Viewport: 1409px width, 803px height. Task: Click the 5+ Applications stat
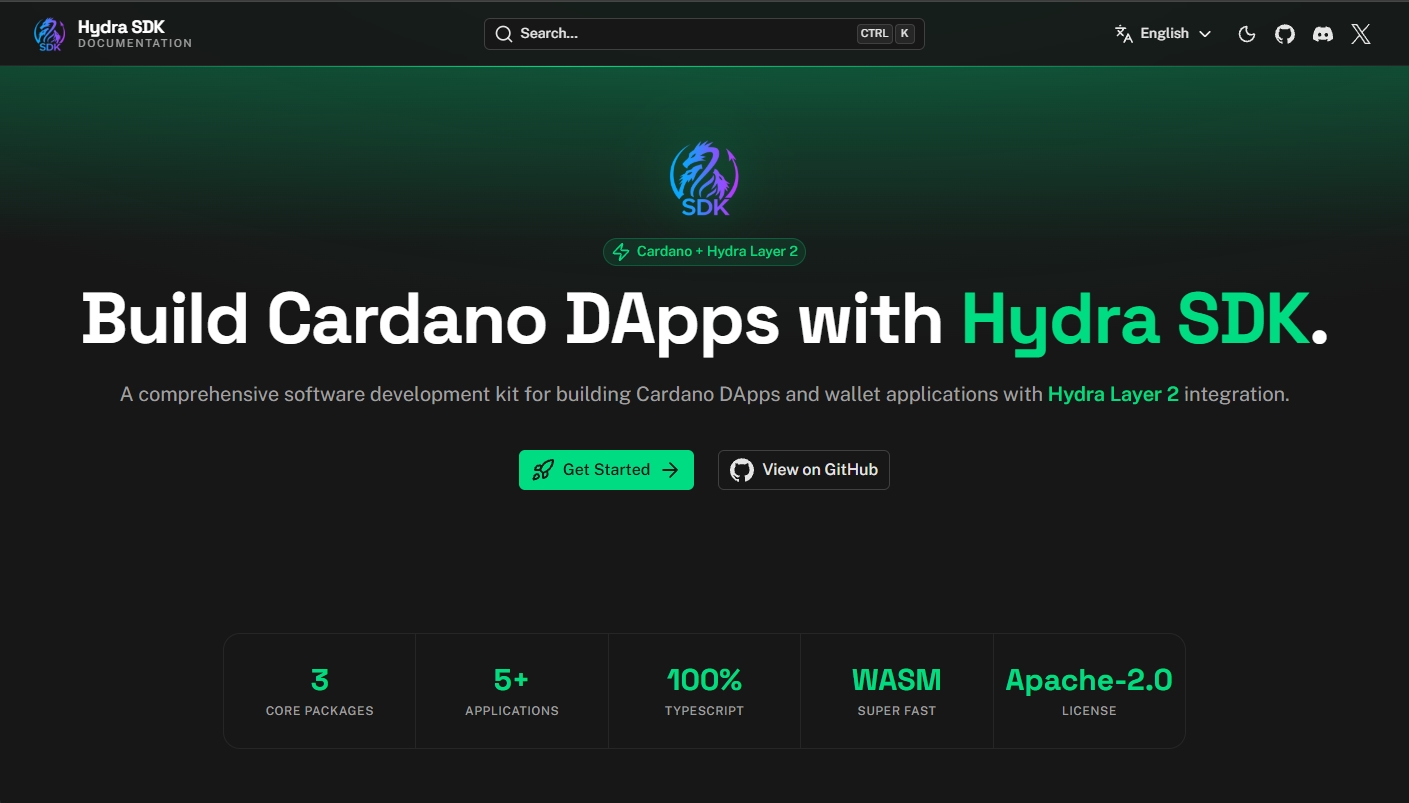coord(512,691)
